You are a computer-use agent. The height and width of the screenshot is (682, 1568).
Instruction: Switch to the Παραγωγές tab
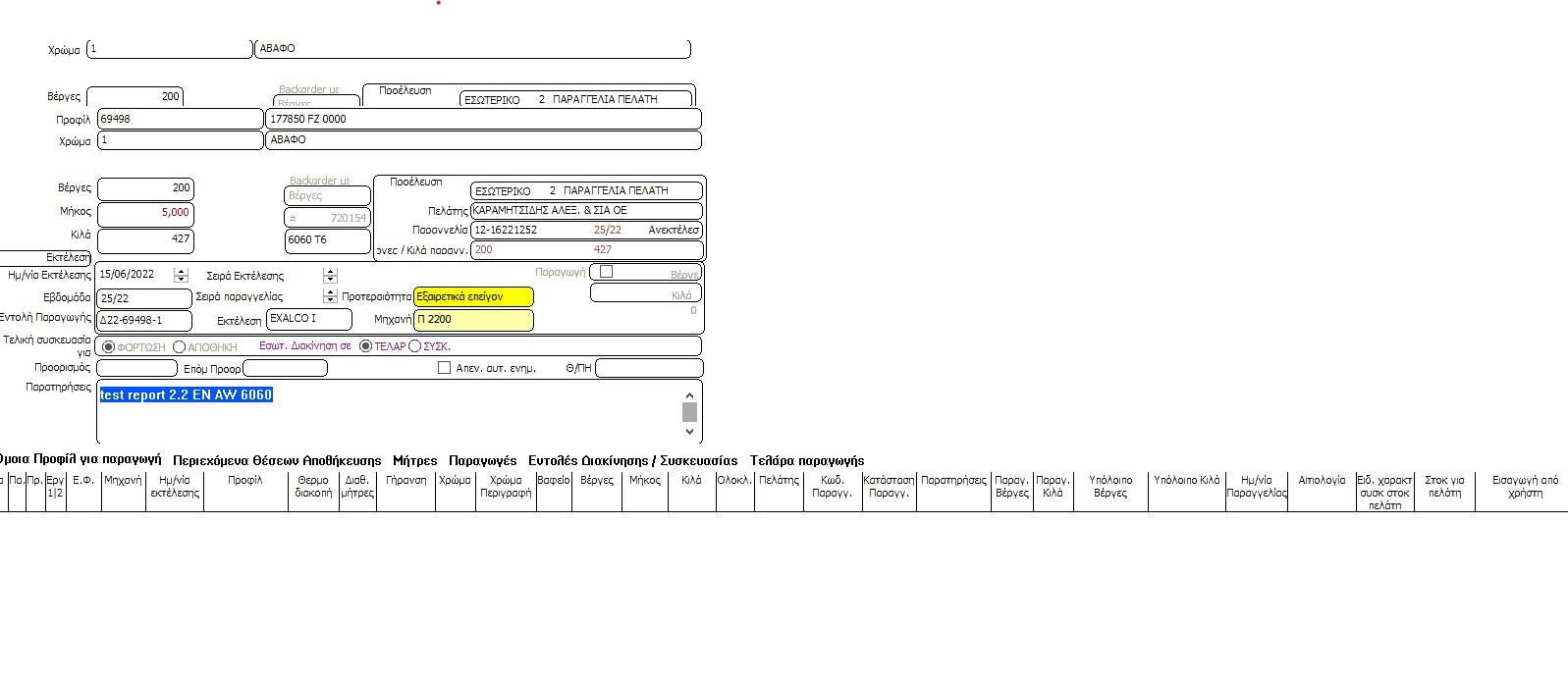tap(482, 460)
